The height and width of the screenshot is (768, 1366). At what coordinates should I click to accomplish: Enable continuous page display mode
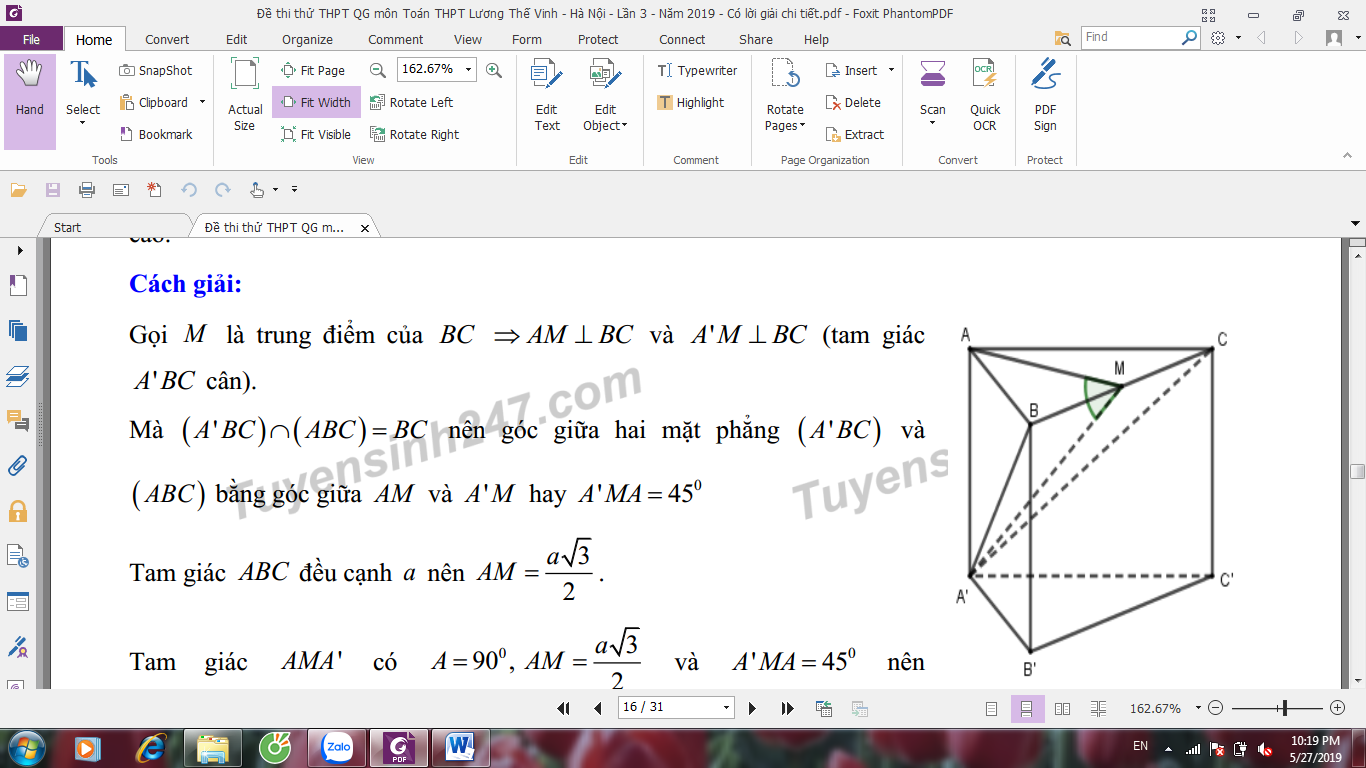click(1027, 709)
